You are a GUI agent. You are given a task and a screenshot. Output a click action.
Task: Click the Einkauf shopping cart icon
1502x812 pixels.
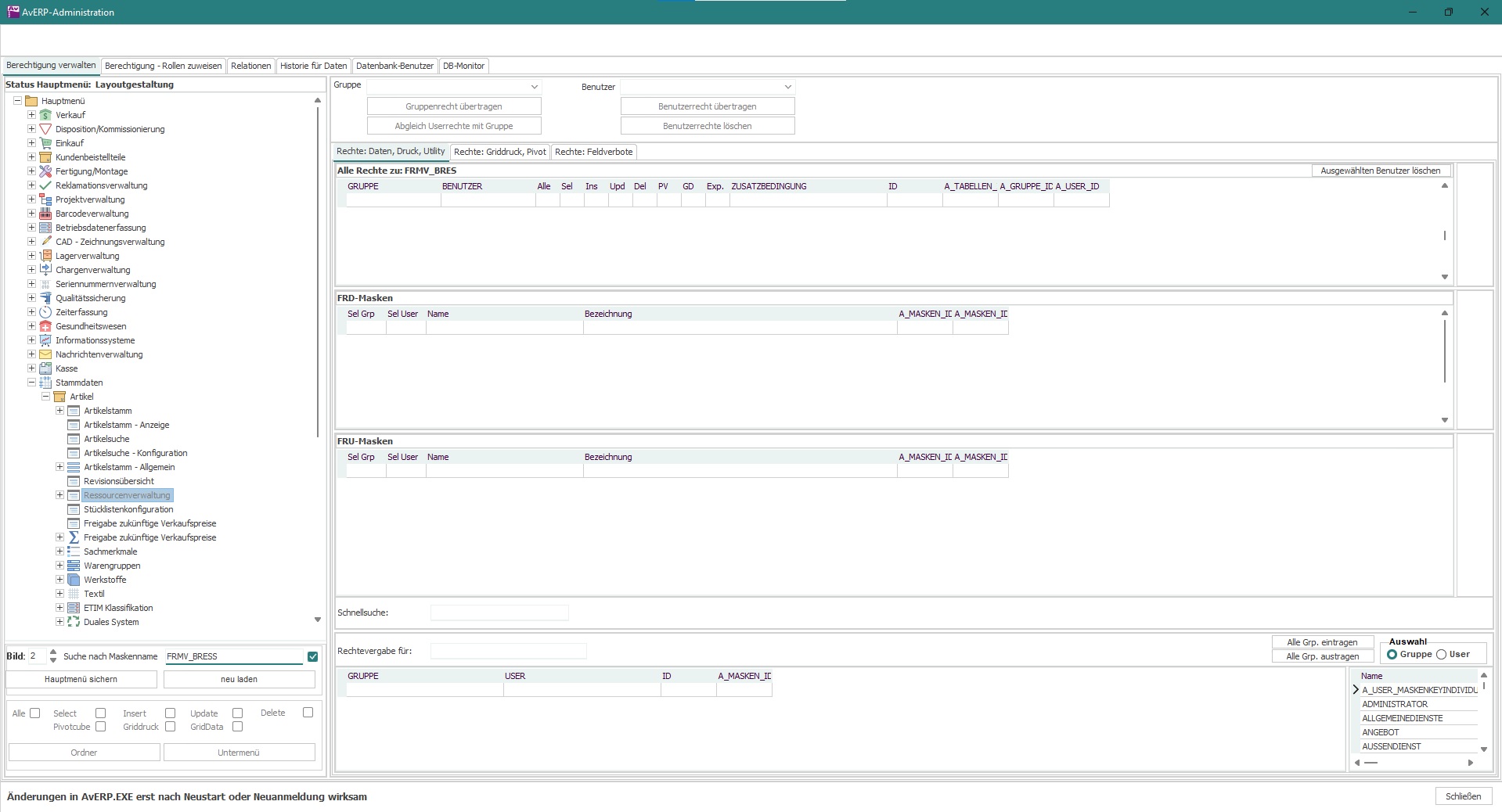click(x=45, y=143)
